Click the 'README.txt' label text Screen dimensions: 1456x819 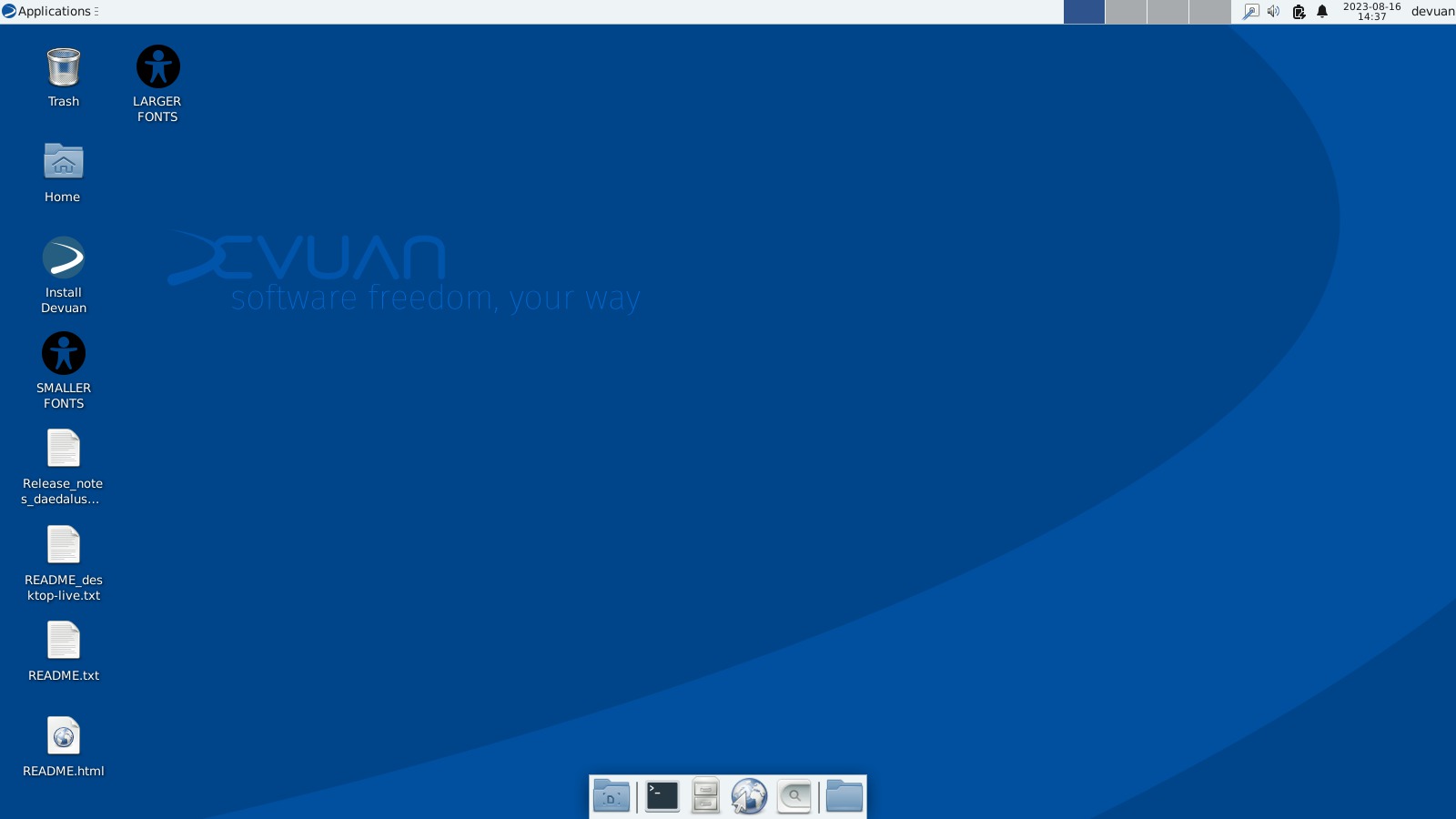coord(64,675)
